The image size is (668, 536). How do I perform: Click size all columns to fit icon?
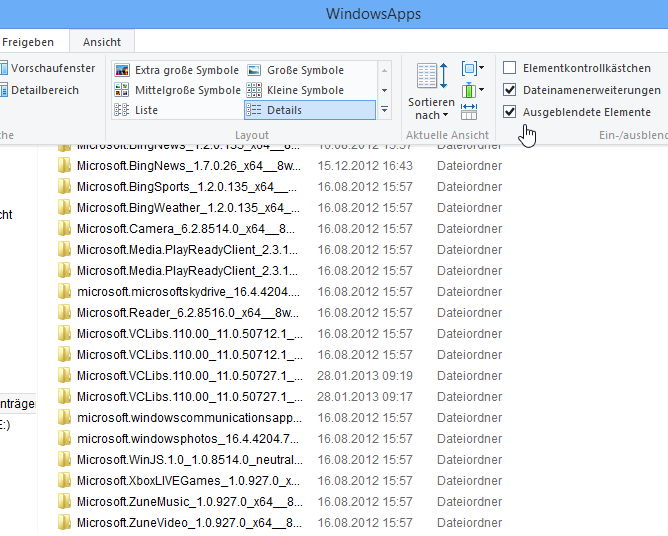(469, 112)
